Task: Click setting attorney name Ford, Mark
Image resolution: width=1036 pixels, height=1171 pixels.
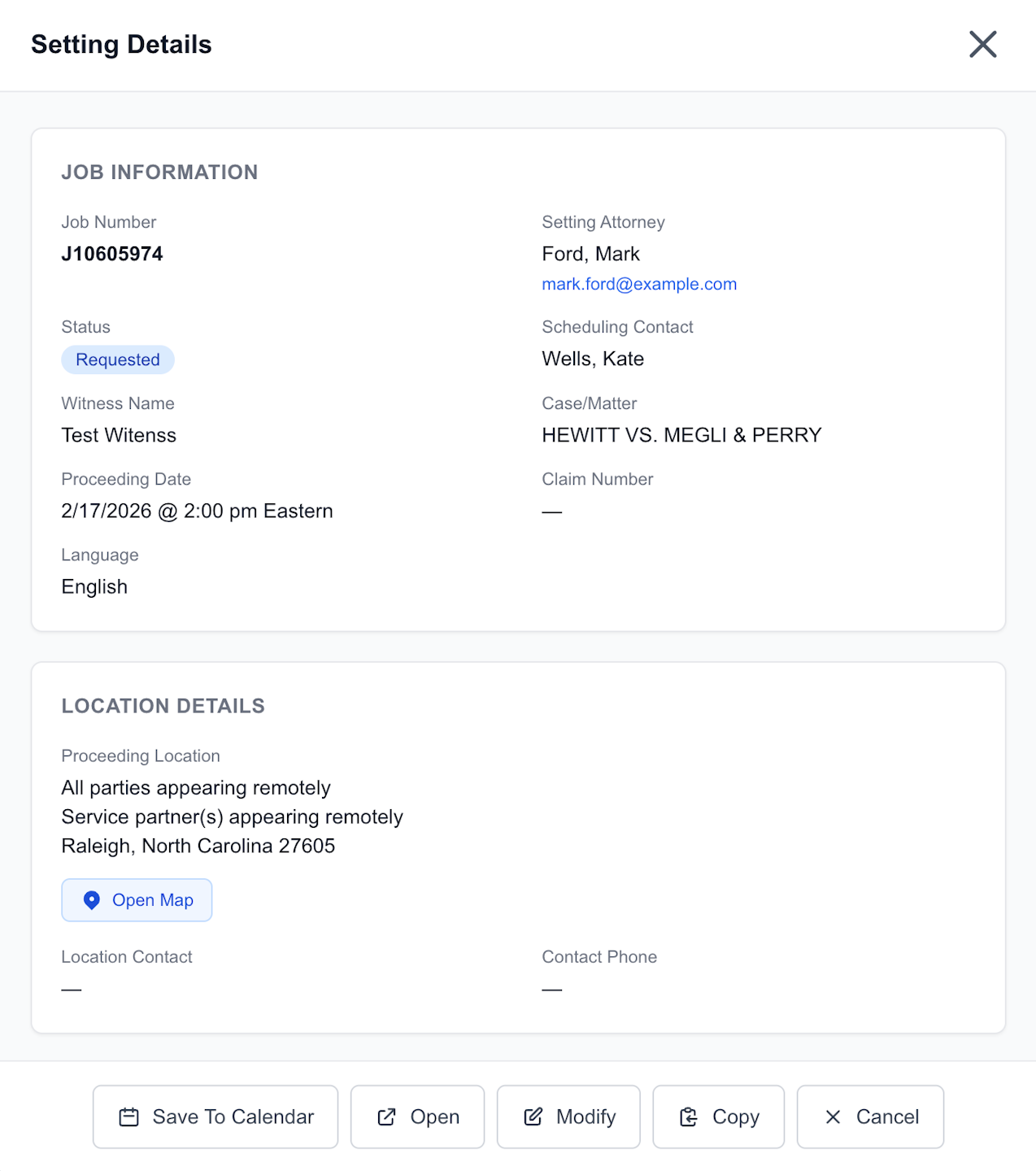Action: click(x=590, y=254)
